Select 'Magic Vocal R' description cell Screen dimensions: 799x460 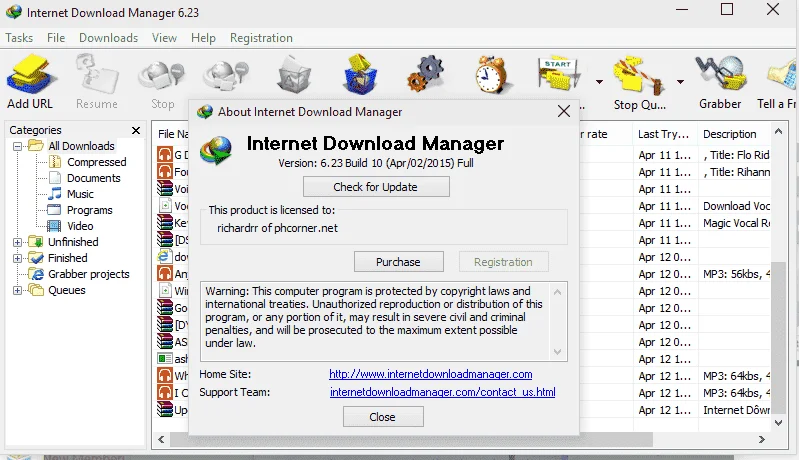736,223
